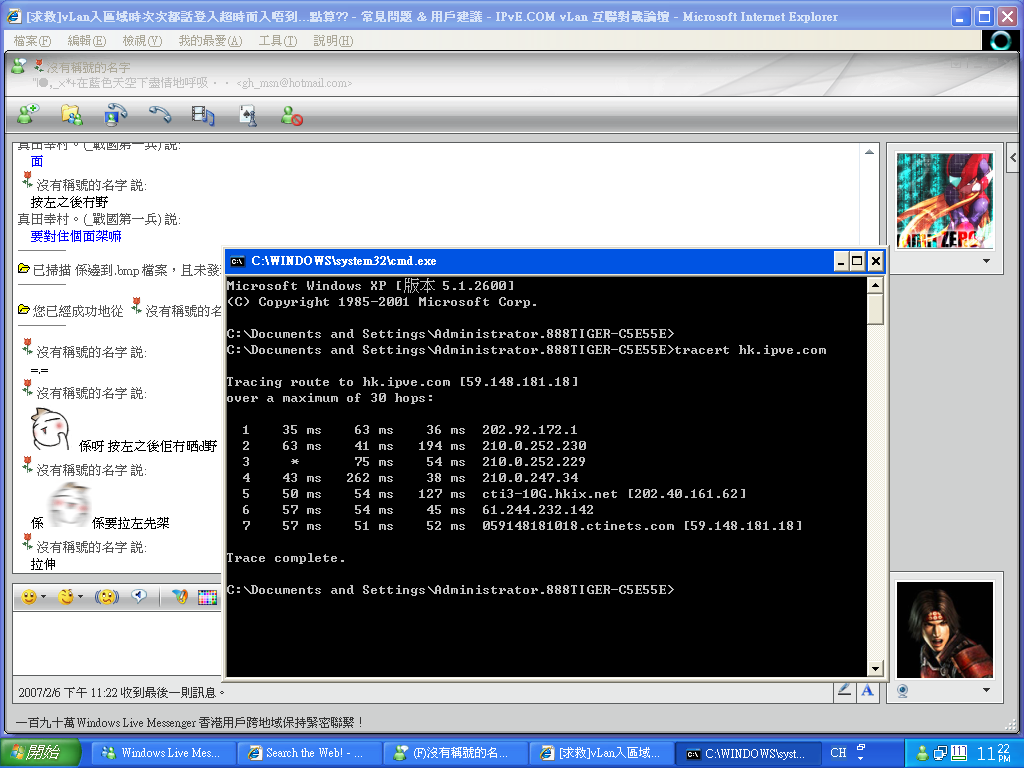Screen dimensions: 1024x768
Task: Open the 我的最愛(A) menu
Action: coord(210,40)
